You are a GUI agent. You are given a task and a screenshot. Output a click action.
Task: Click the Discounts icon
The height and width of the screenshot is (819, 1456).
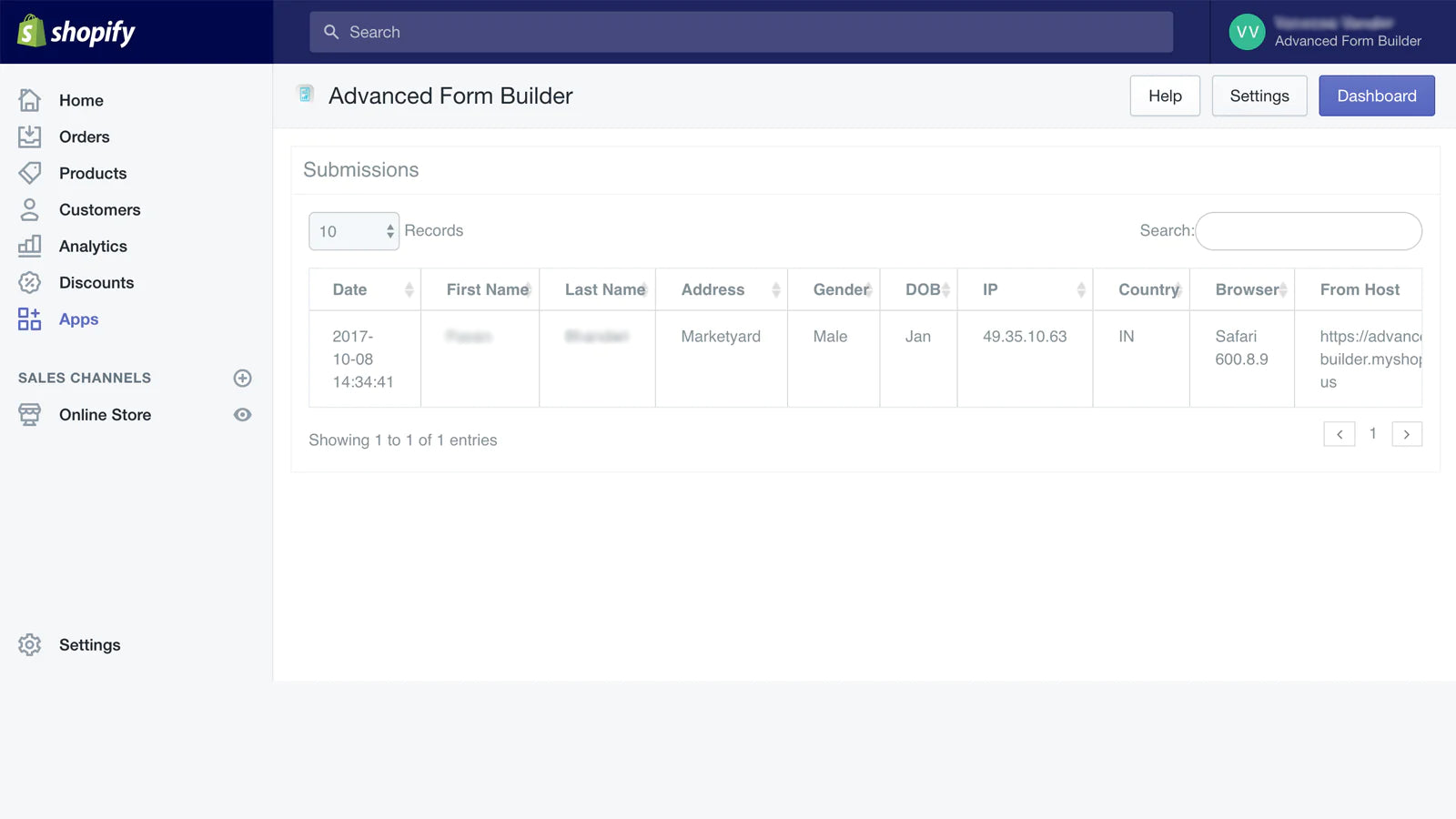coord(29,282)
